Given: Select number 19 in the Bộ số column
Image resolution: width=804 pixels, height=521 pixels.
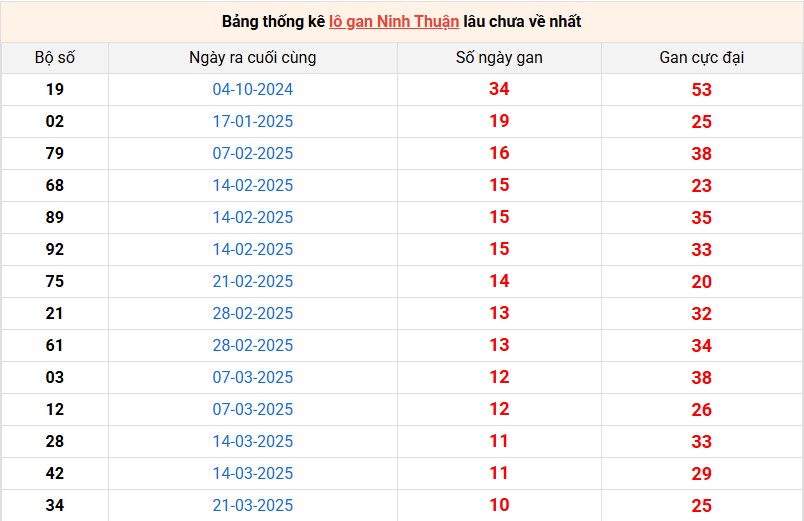Looking at the screenshot, I should [x=55, y=89].
